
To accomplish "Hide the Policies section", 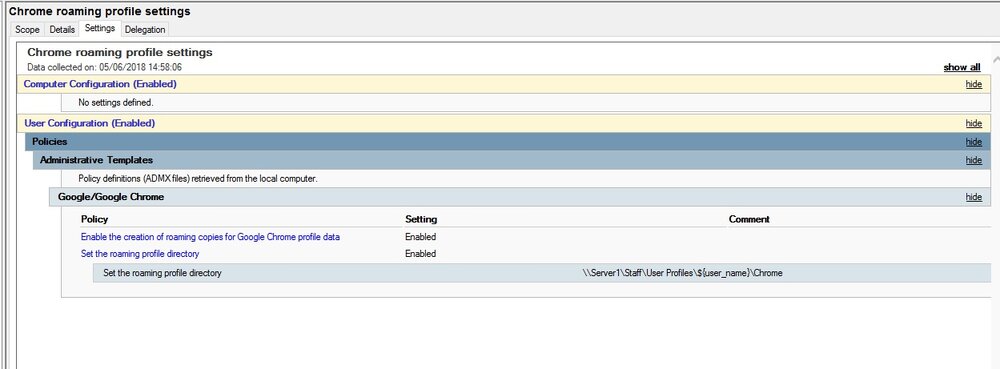I will (973, 141).
